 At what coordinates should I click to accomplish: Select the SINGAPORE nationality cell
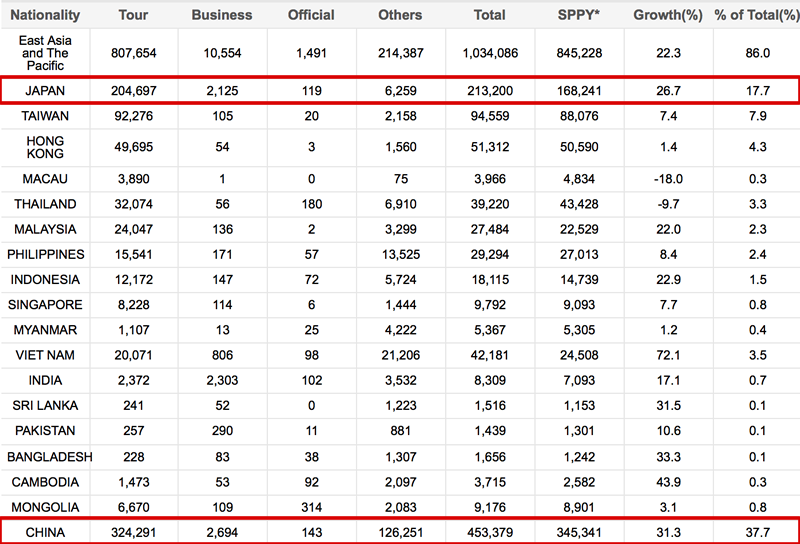[x=45, y=305]
